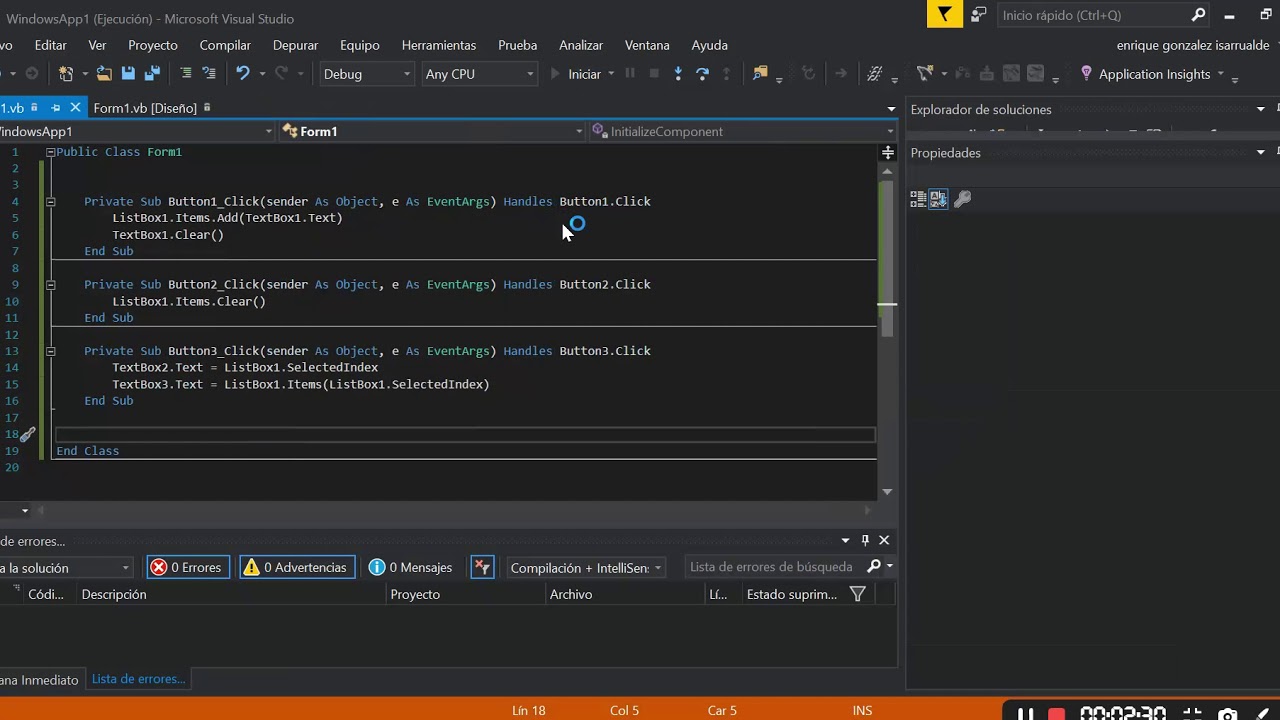Click the pin icon on the active code tab
The width and height of the screenshot is (1280, 720).
point(56,108)
